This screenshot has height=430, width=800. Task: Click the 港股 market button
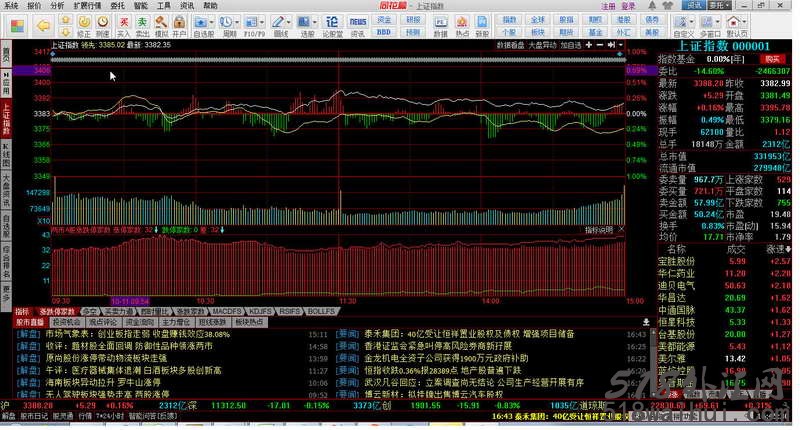pyautogui.click(x=623, y=20)
